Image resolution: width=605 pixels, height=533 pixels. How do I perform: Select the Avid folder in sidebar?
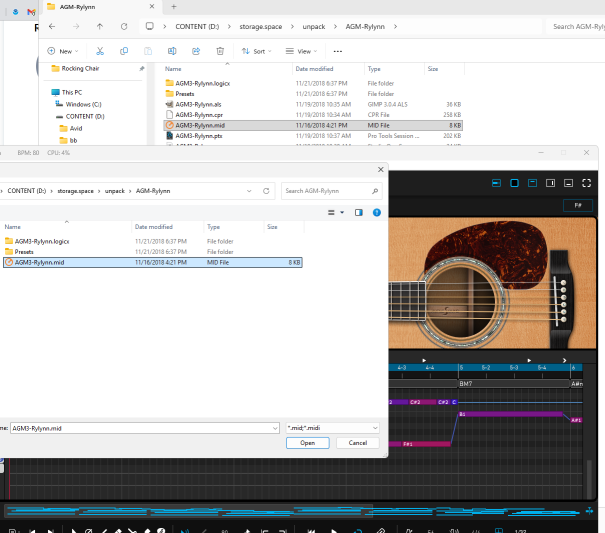[x=76, y=128]
